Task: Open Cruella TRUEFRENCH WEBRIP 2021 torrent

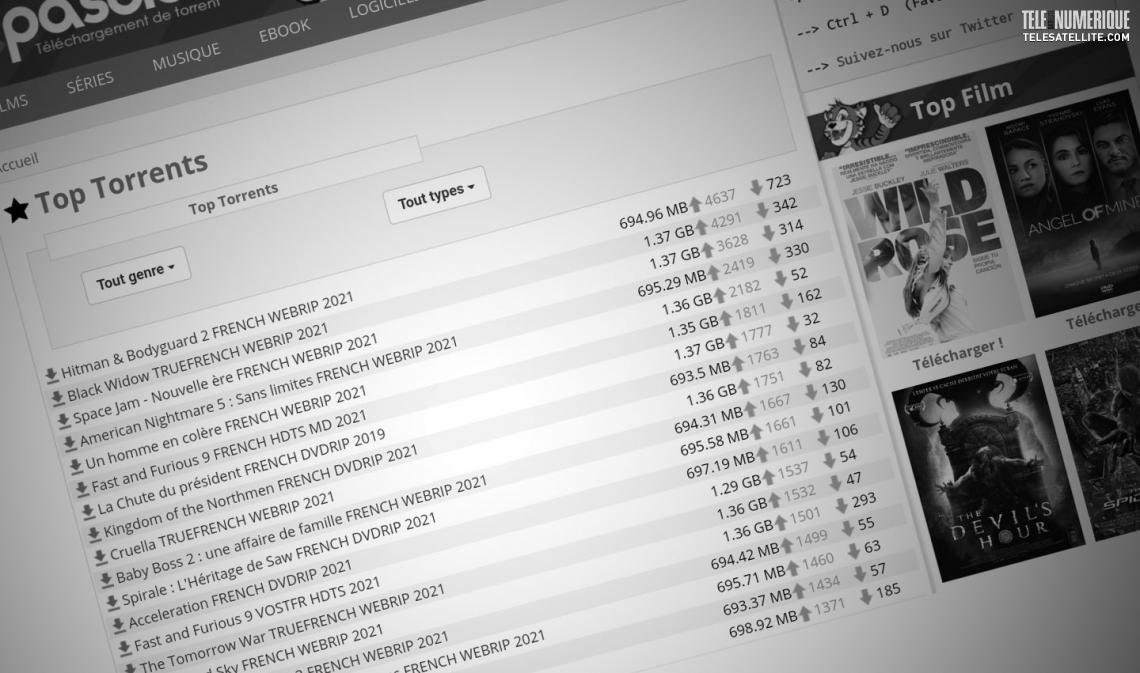Action: click(x=222, y=526)
